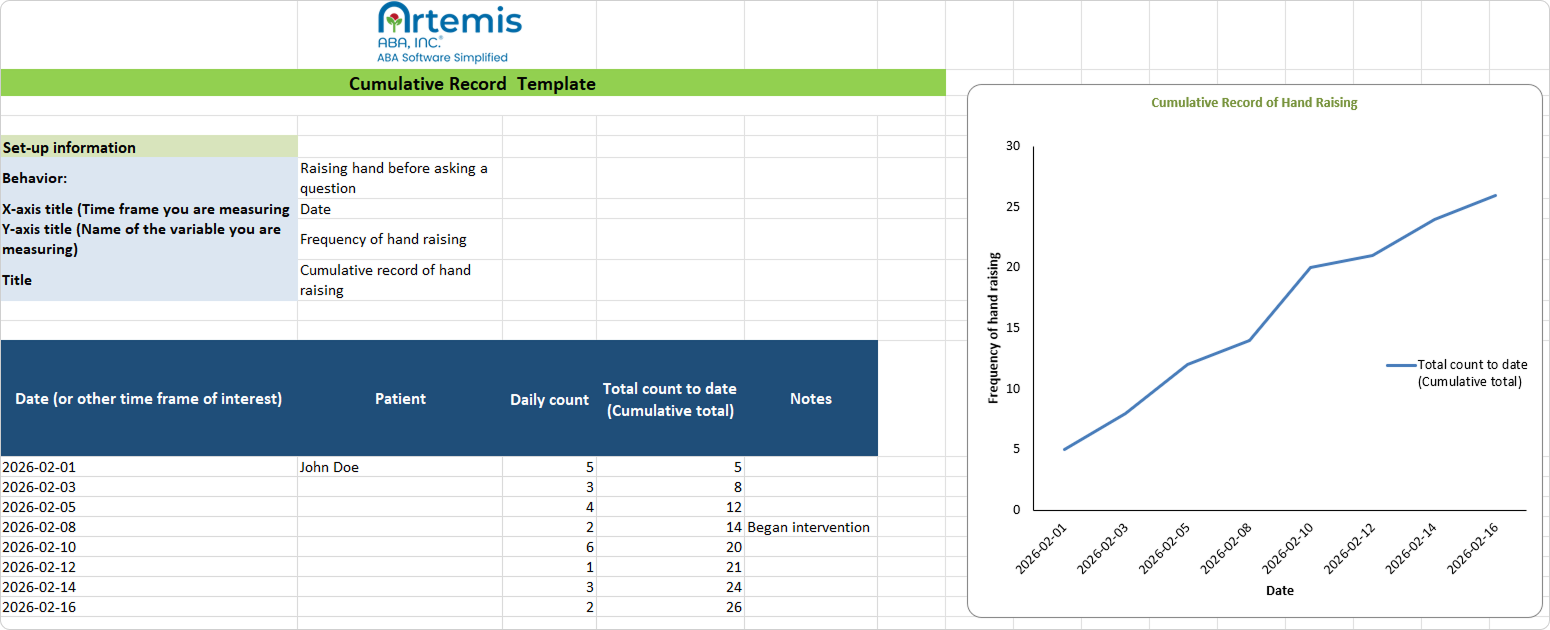Select the 'Began intervention' note cell
1550x630 pixels.
click(808, 527)
